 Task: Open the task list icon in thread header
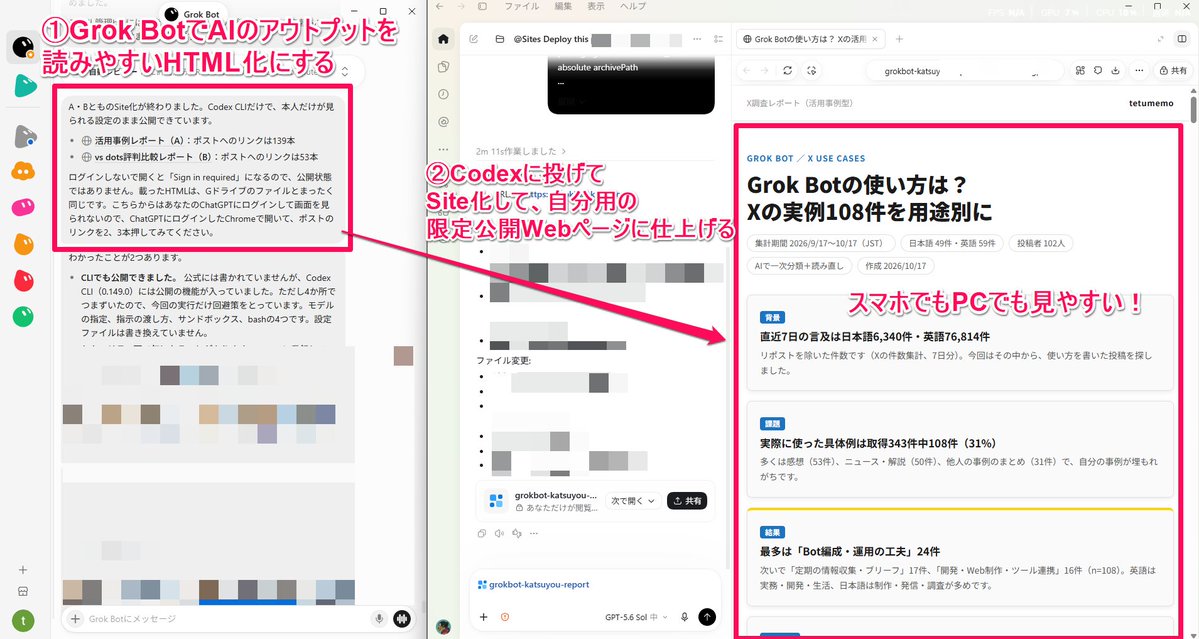point(718,39)
